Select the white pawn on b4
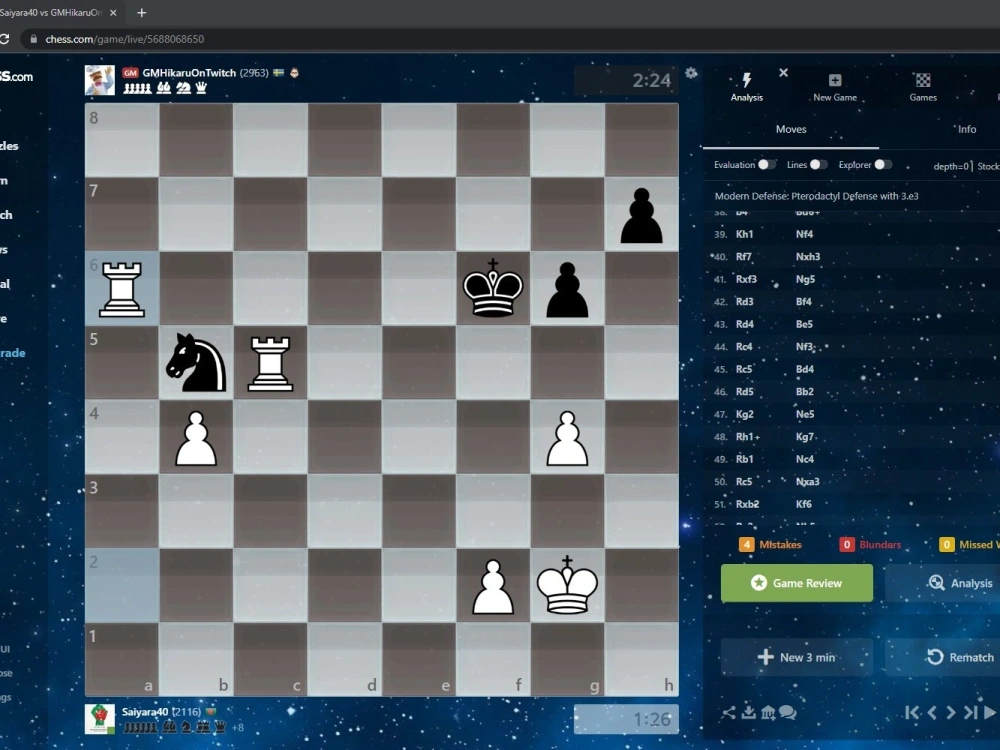The height and width of the screenshot is (750, 1000). click(x=196, y=438)
